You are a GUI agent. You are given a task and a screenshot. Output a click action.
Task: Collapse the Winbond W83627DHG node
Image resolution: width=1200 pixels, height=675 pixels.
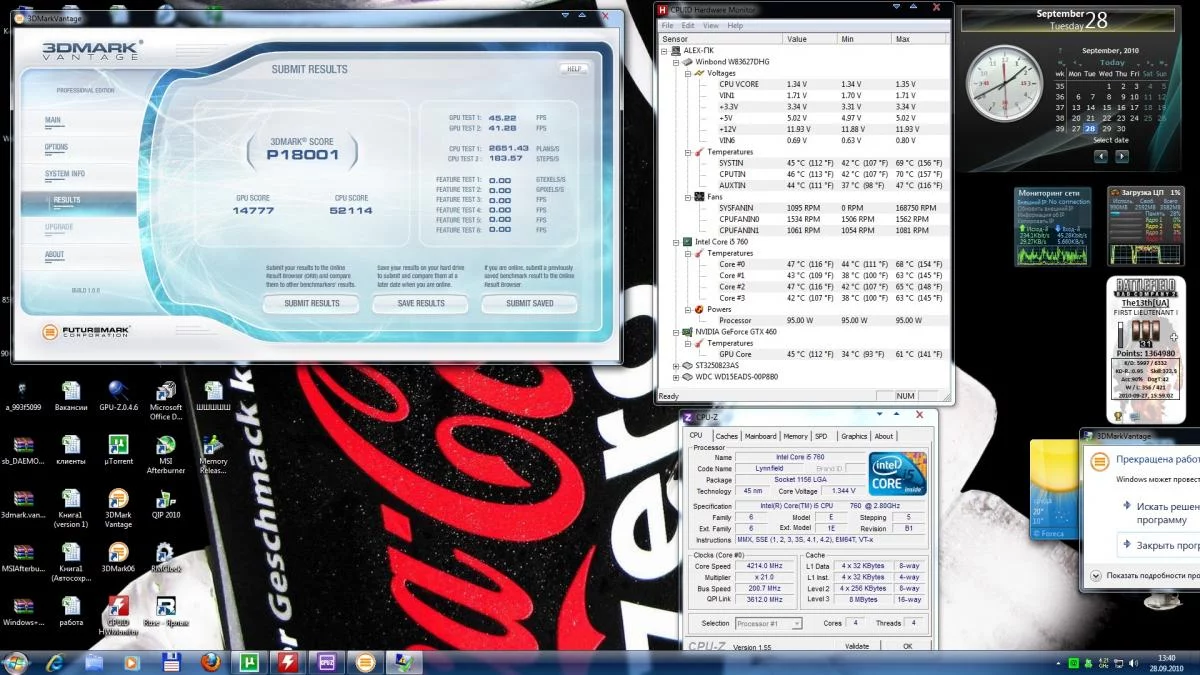click(x=676, y=61)
